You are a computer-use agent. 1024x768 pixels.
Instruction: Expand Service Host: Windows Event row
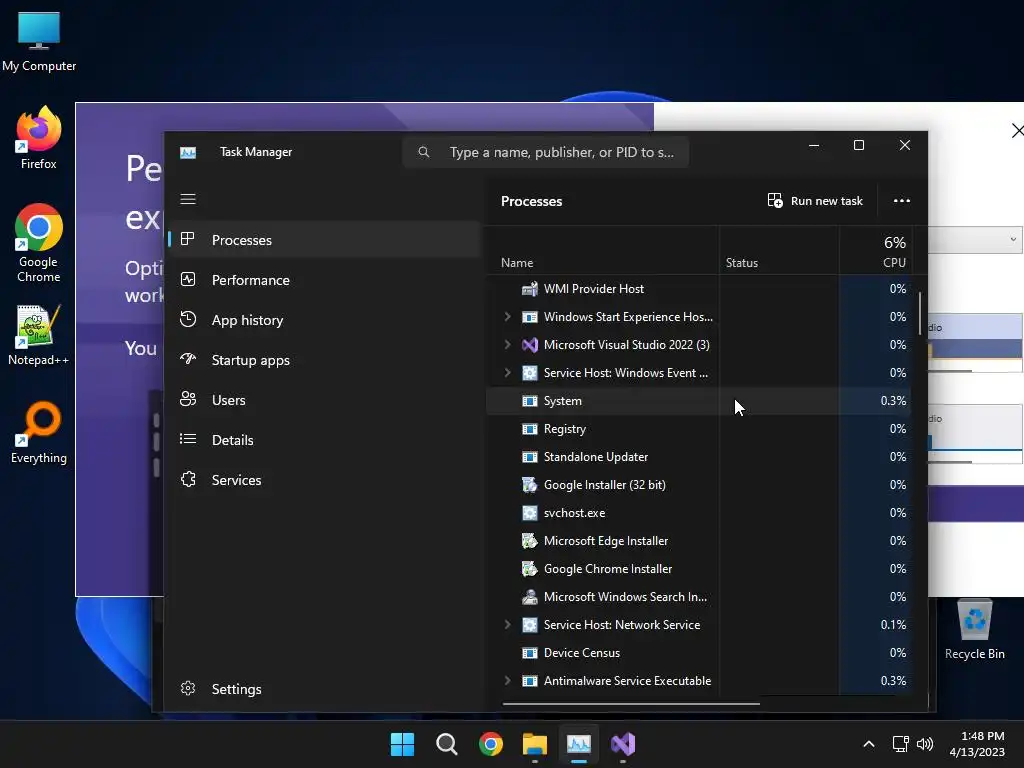click(507, 373)
